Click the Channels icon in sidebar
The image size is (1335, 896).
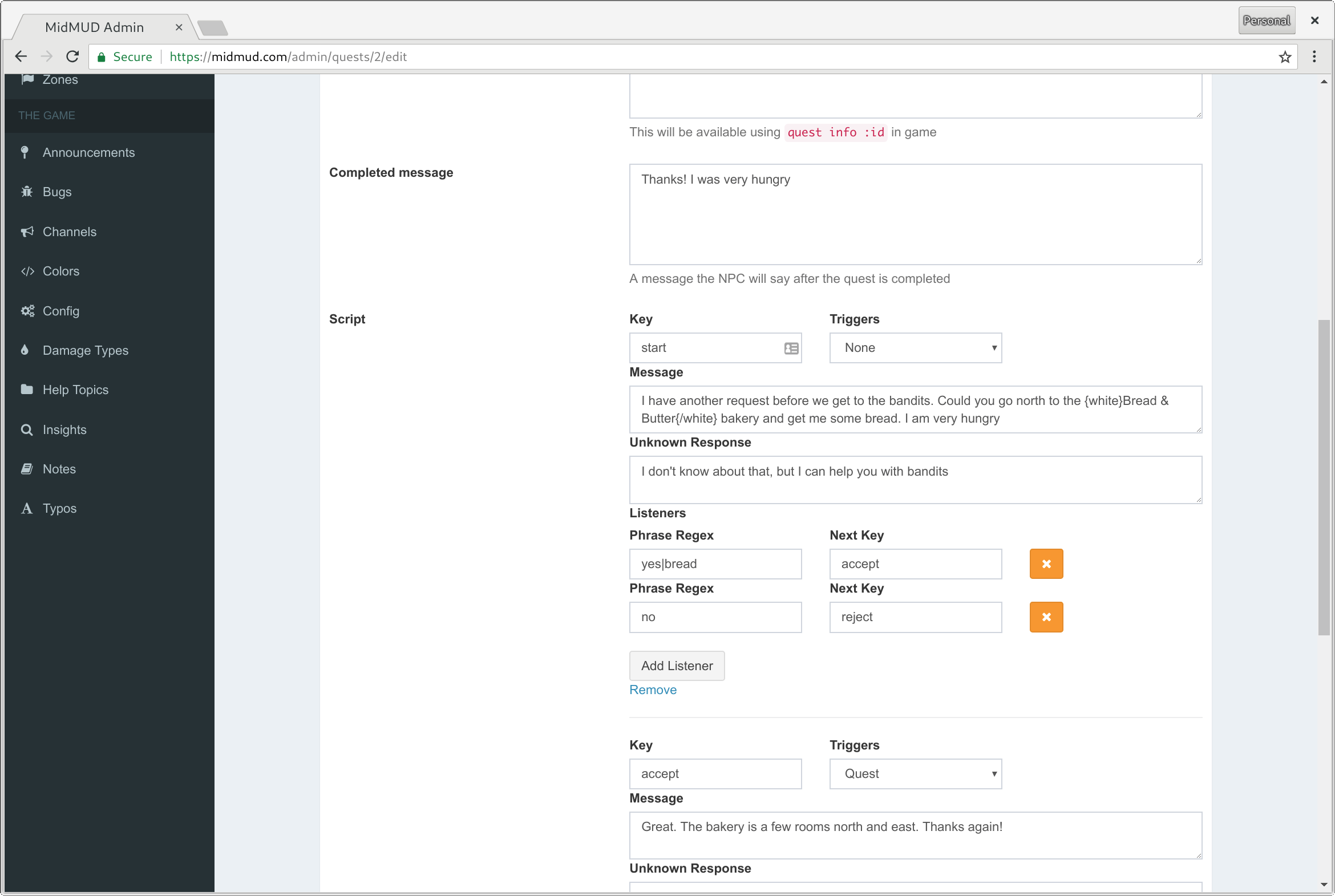click(x=27, y=231)
